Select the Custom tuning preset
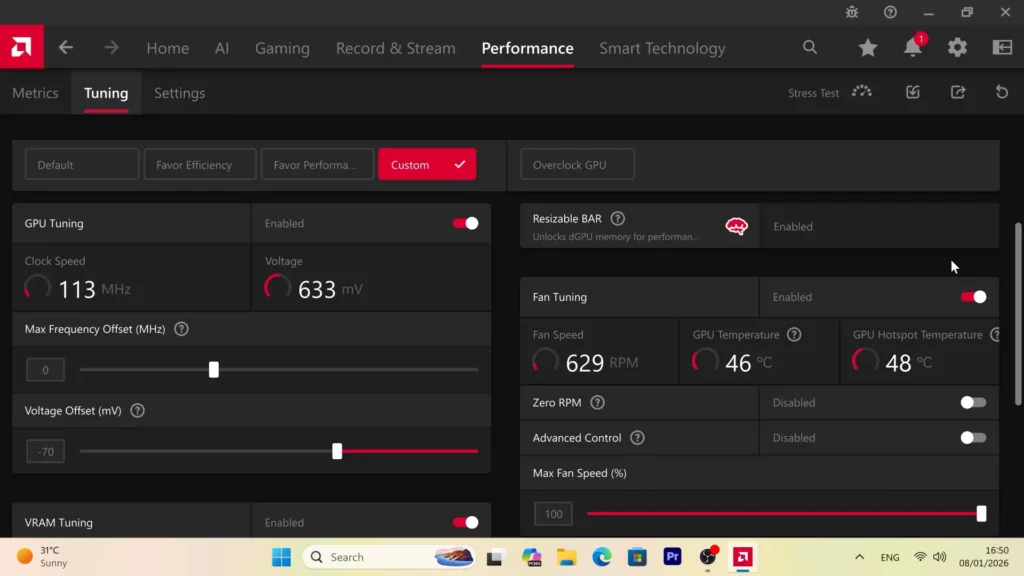This screenshot has width=1024, height=576. click(427, 165)
